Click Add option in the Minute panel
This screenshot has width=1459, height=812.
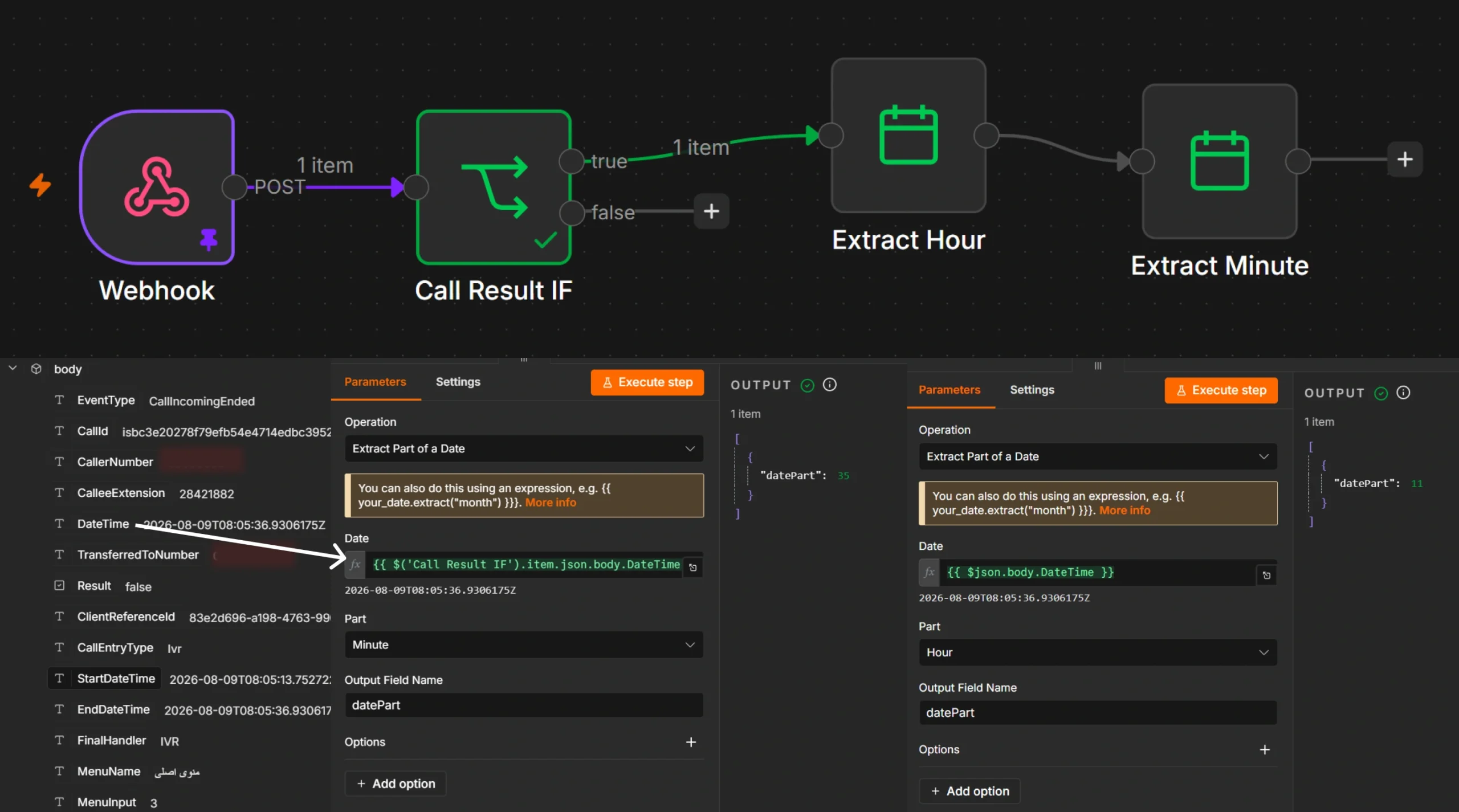click(396, 784)
